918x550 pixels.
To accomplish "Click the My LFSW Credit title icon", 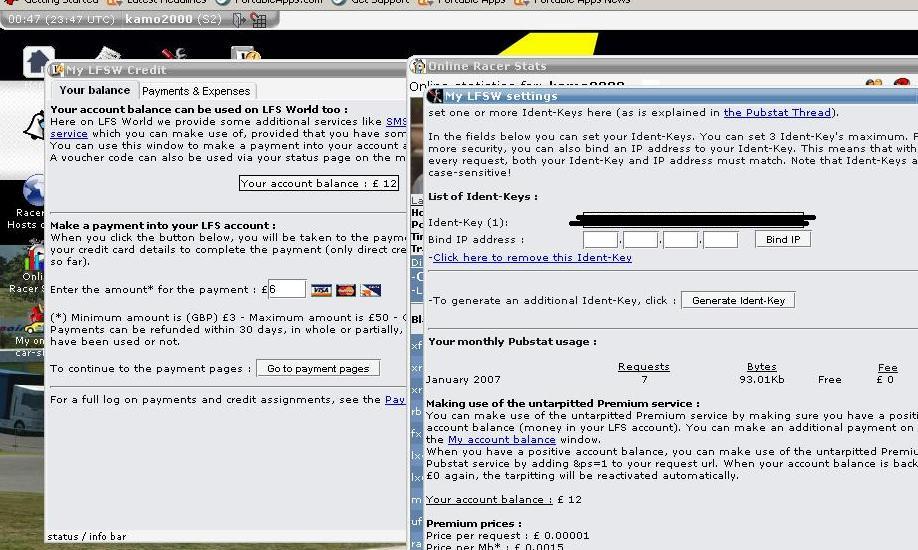I will click(x=57, y=70).
